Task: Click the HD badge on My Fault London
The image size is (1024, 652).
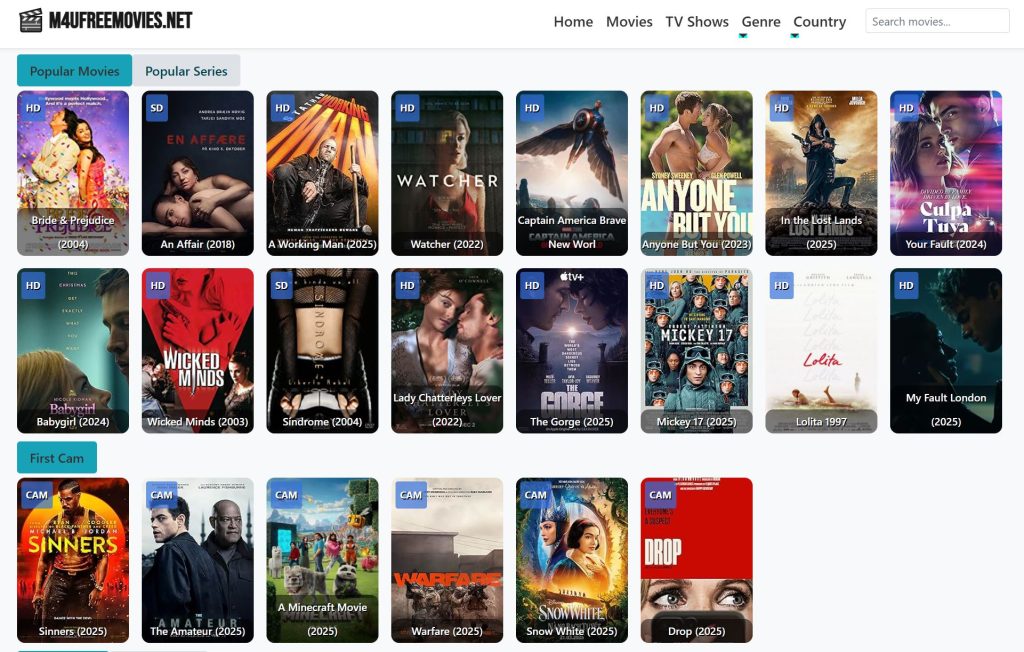Action: pos(906,285)
